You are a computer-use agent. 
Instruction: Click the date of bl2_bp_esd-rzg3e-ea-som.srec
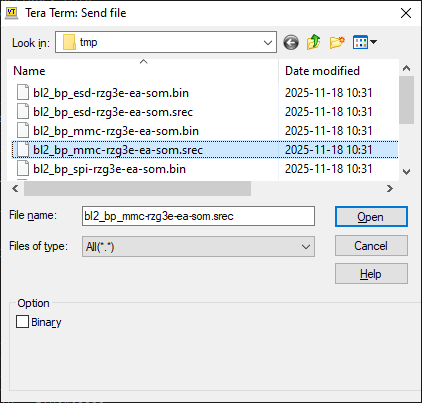(328, 112)
